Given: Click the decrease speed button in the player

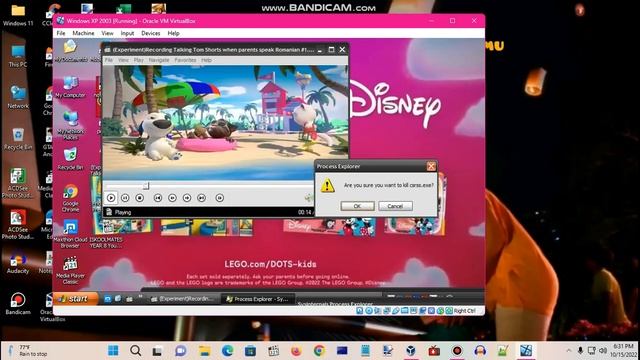Looking at the screenshot, I should [172, 198].
